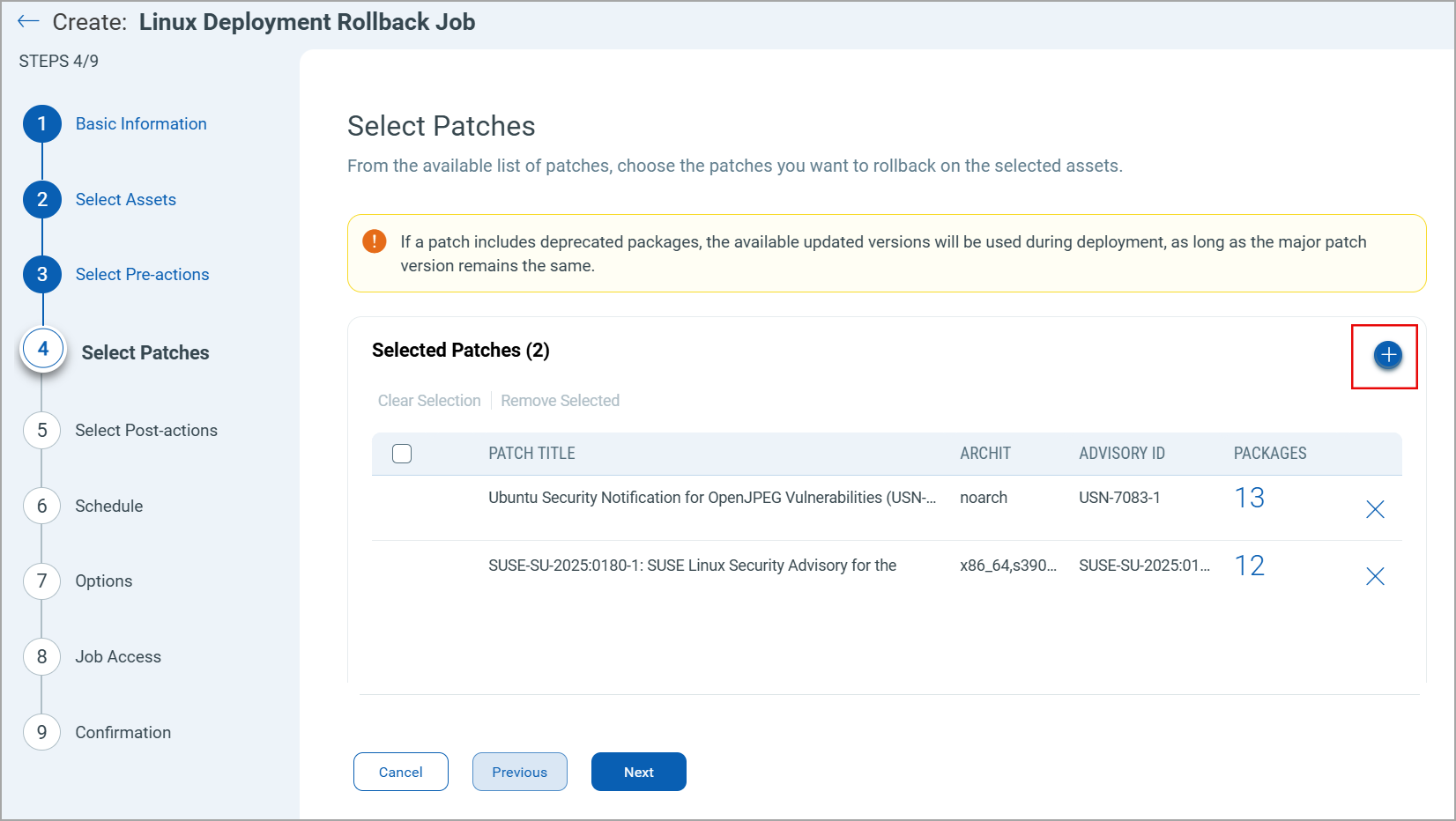This screenshot has height=821, width=1456.
Task: Go to the Job Access step
Action: (x=41, y=656)
